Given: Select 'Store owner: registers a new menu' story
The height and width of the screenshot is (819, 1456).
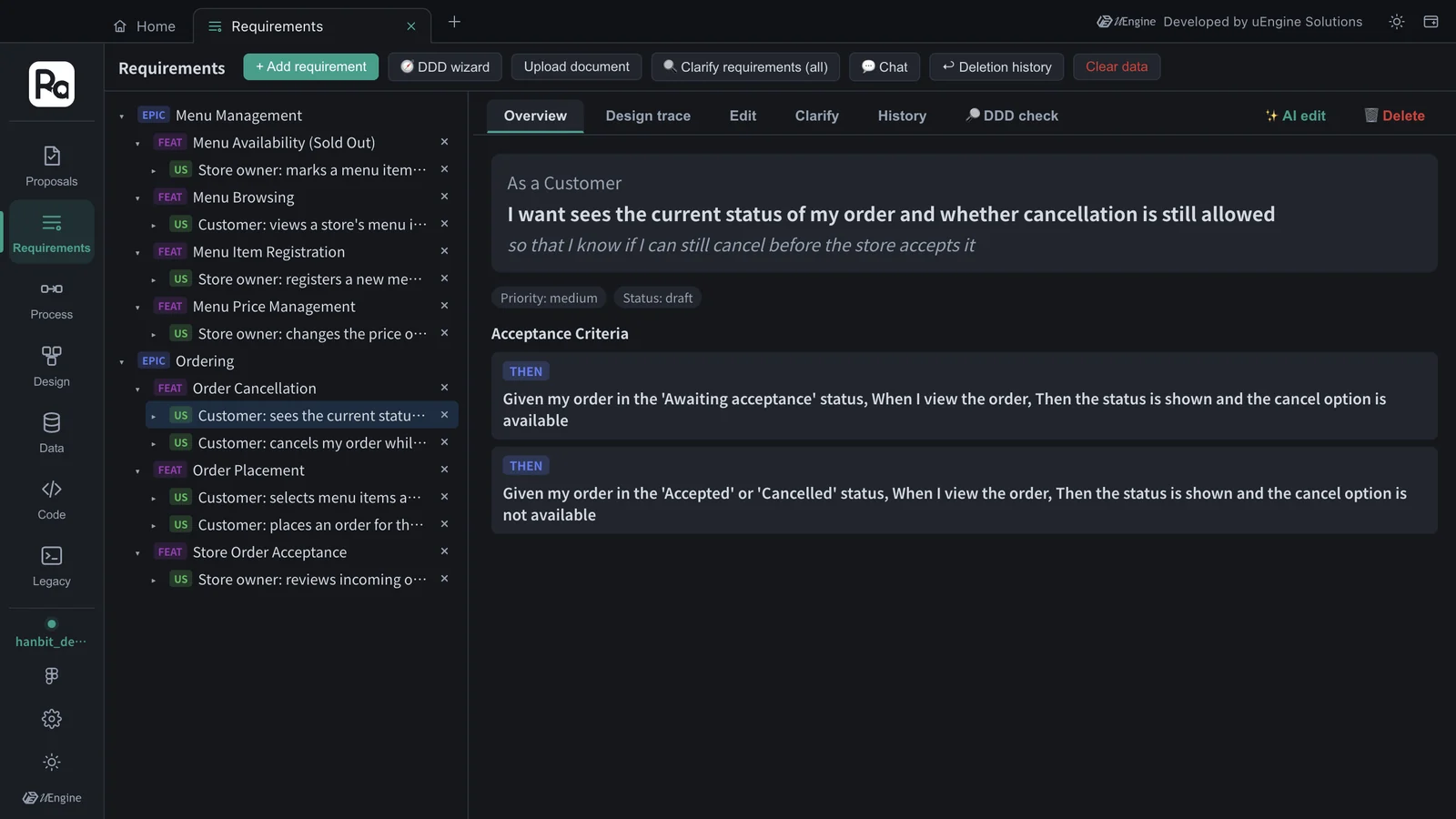Looking at the screenshot, I should pos(302,278).
